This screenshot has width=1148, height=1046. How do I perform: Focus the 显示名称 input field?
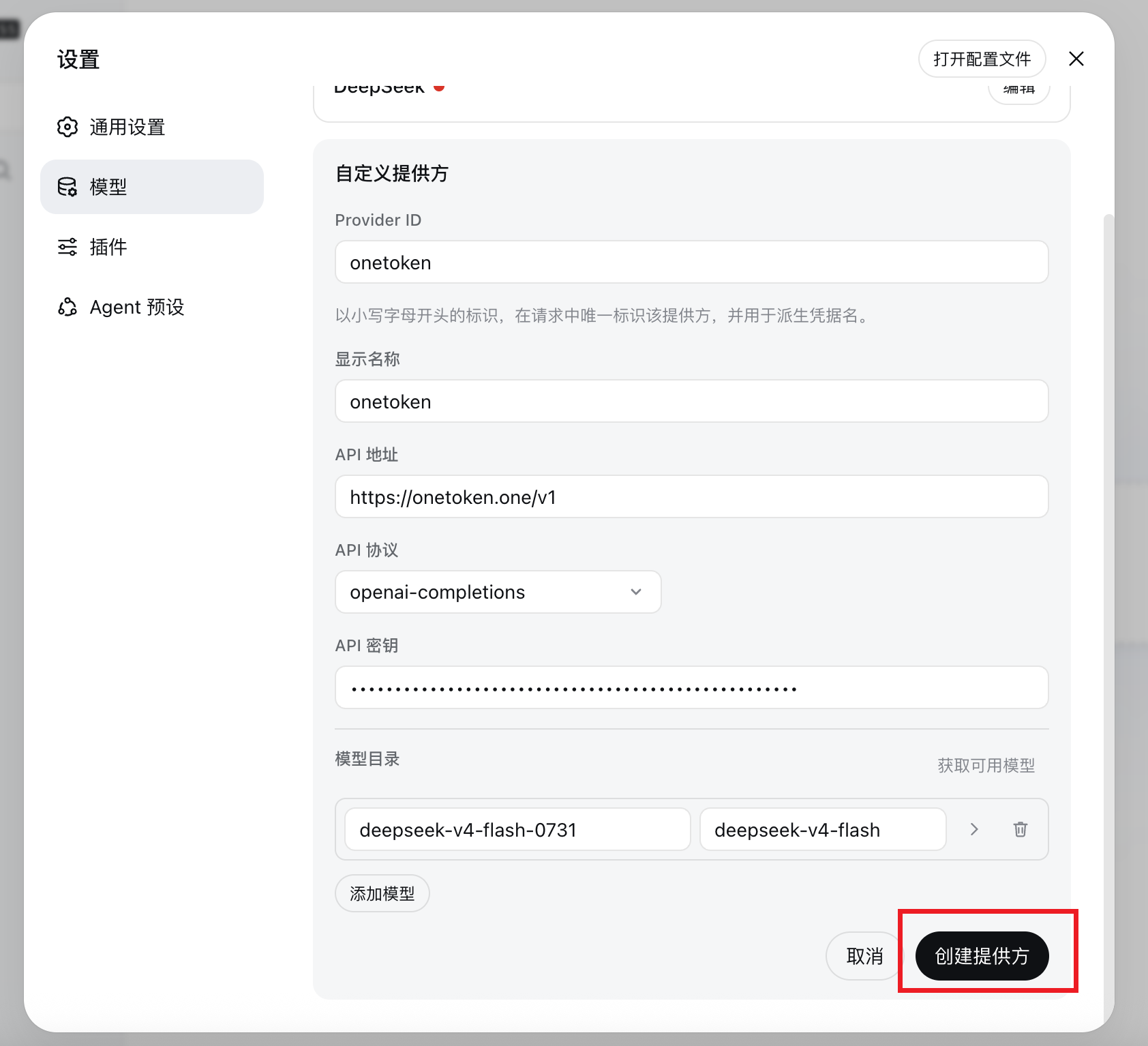pos(691,401)
